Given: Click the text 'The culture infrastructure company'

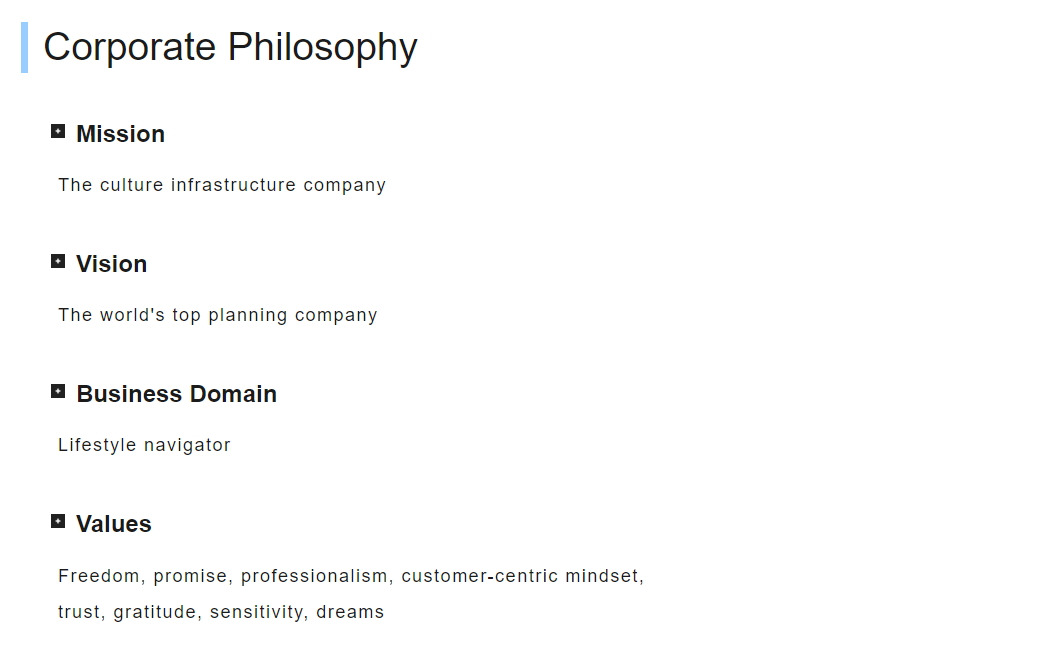Looking at the screenshot, I should click(x=222, y=185).
